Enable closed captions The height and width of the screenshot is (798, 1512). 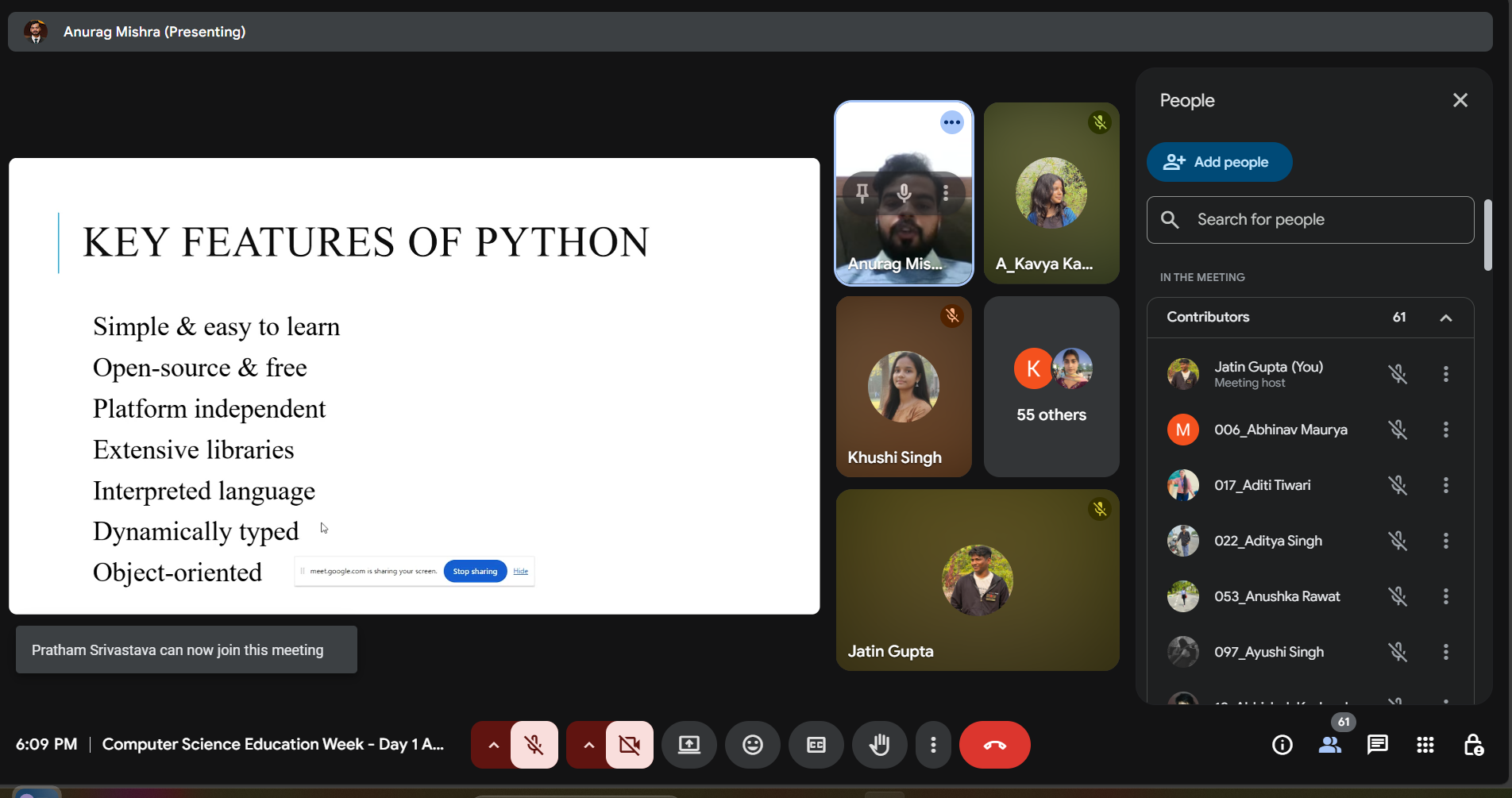click(816, 745)
